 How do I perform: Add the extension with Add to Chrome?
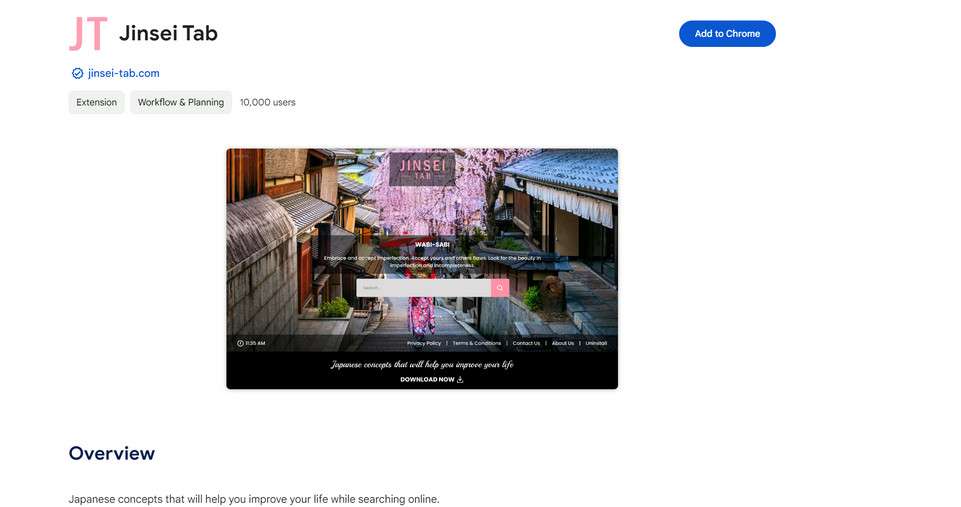point(727,34)
